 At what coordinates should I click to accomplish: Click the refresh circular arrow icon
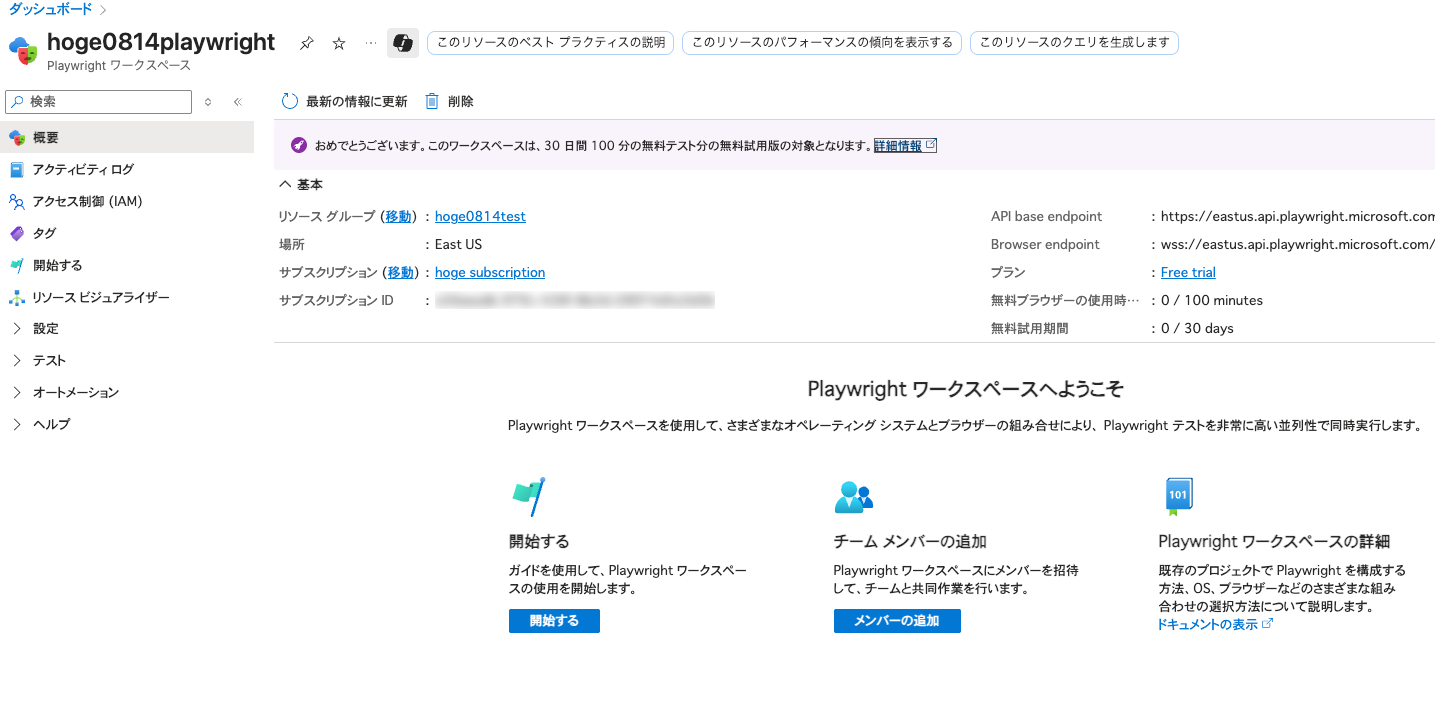290,101
